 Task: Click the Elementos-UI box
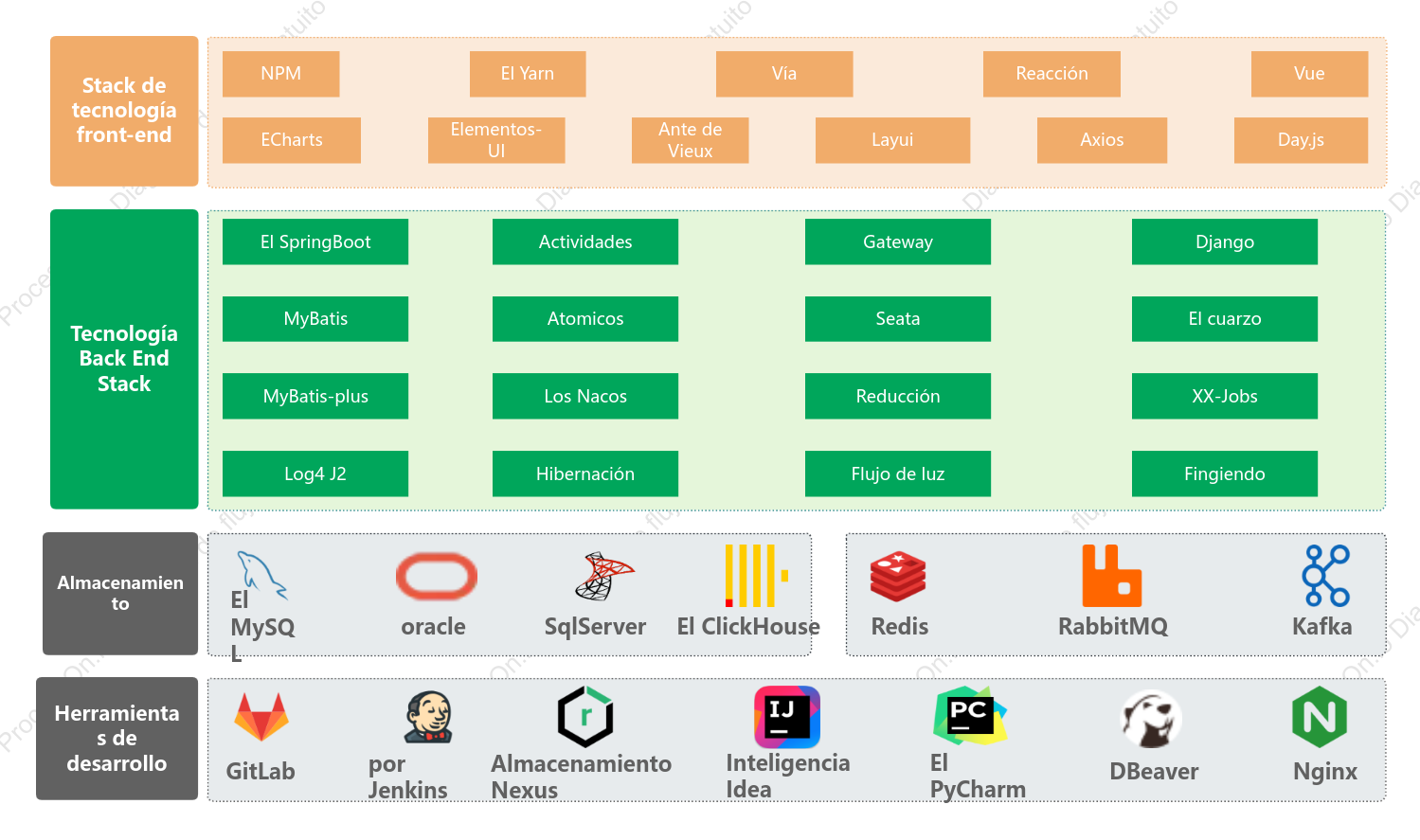pos(496,140)
